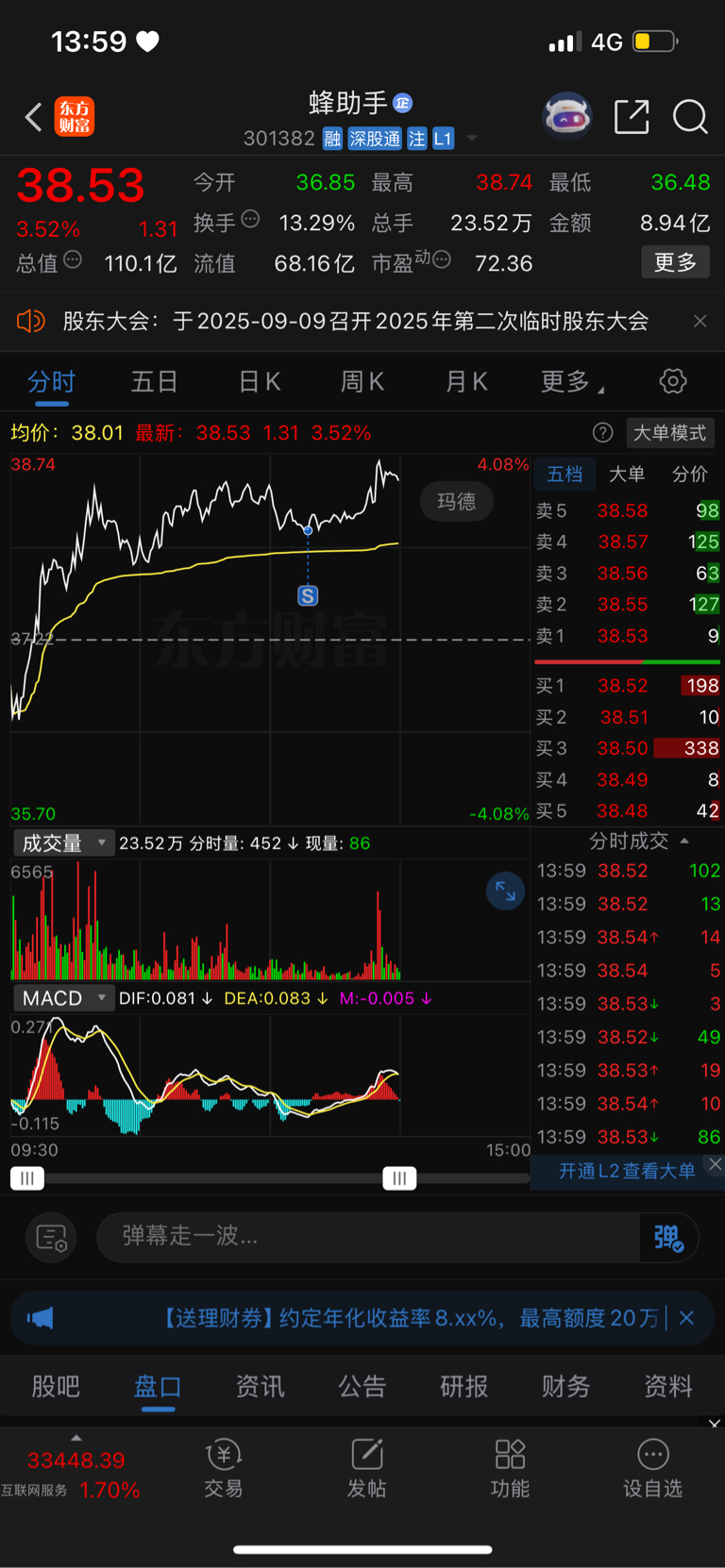Expand chart to fullscreen icon
This screenshot has height=1568, width=725.
point(505,892)
